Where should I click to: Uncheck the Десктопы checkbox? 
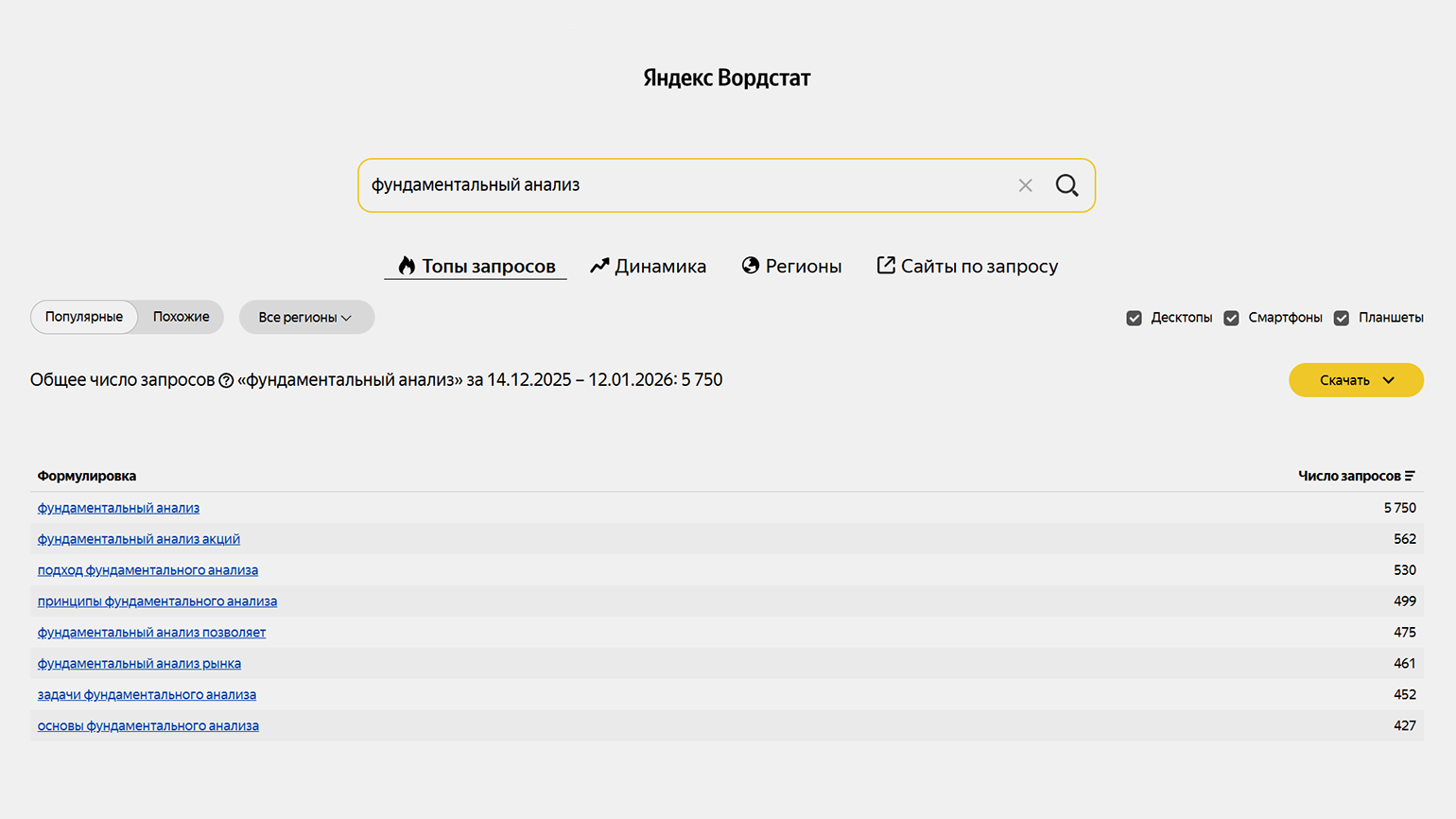1134,318
